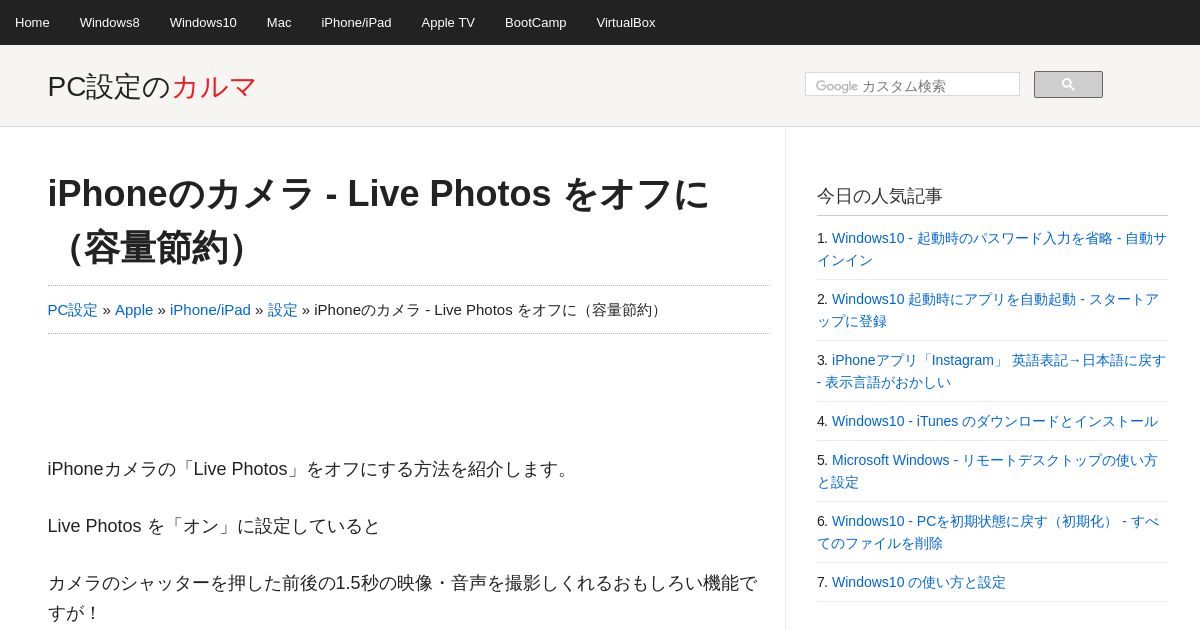Follow the 設定 breadcrumb link
The width and height of the screenshot is (1200, 630).
click(283, 310)
